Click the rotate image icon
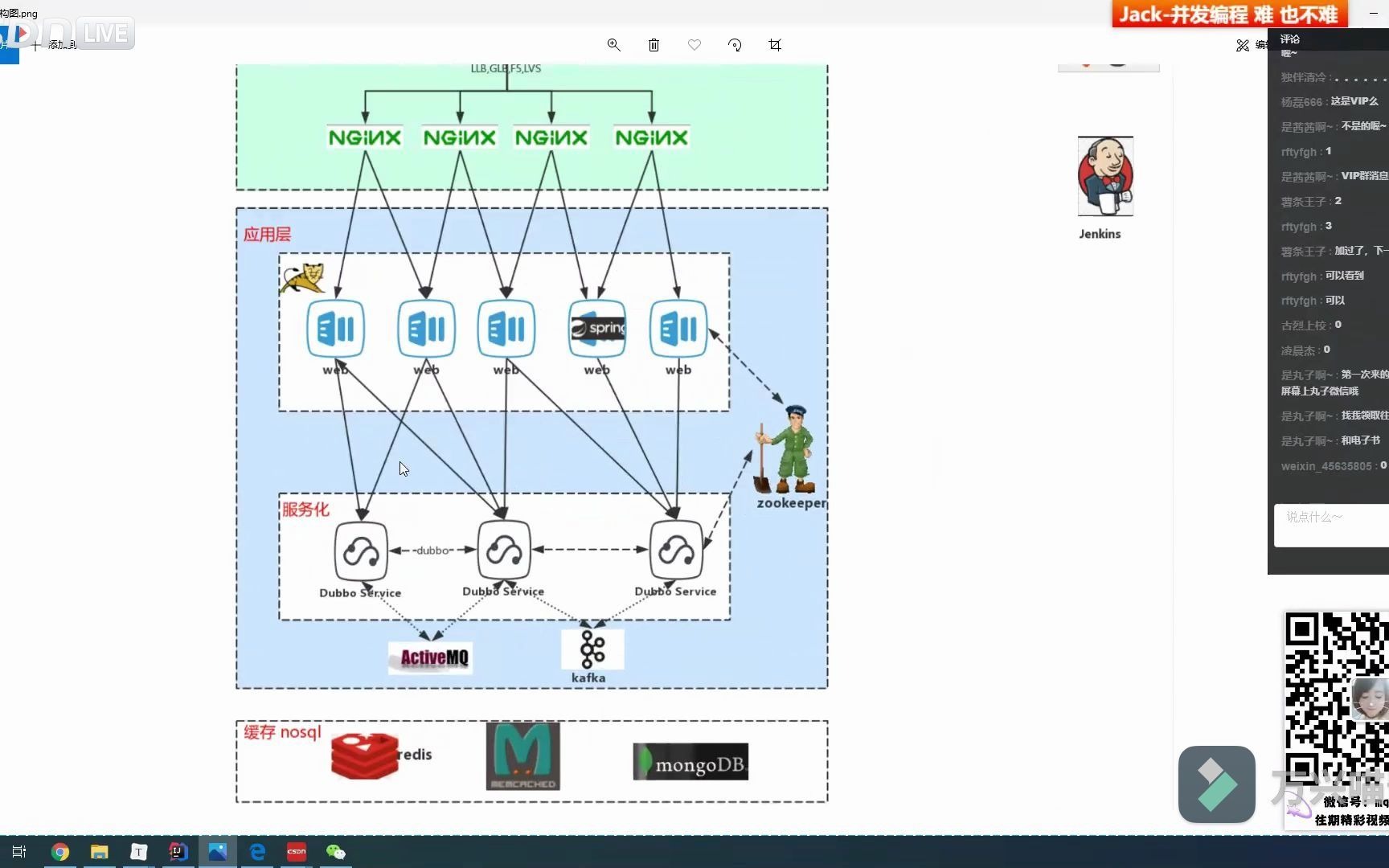This screenshot has height=868, width=1389. point(735,45)
